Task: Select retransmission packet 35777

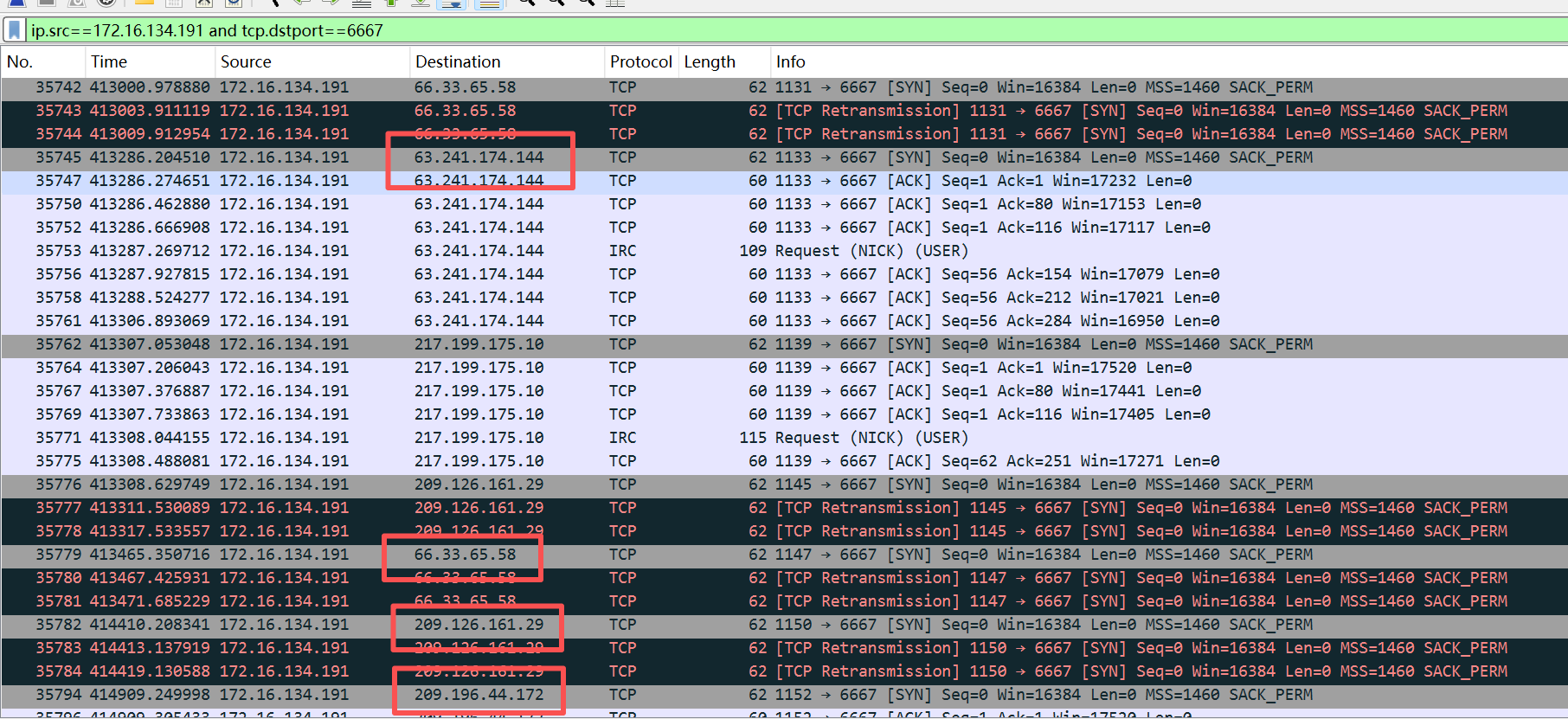Action: click(x=784, y=508)
